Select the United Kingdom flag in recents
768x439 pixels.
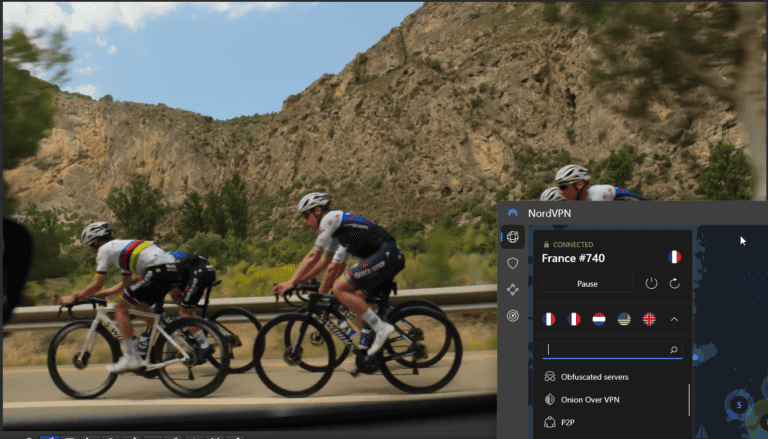(x=649, y=319)
